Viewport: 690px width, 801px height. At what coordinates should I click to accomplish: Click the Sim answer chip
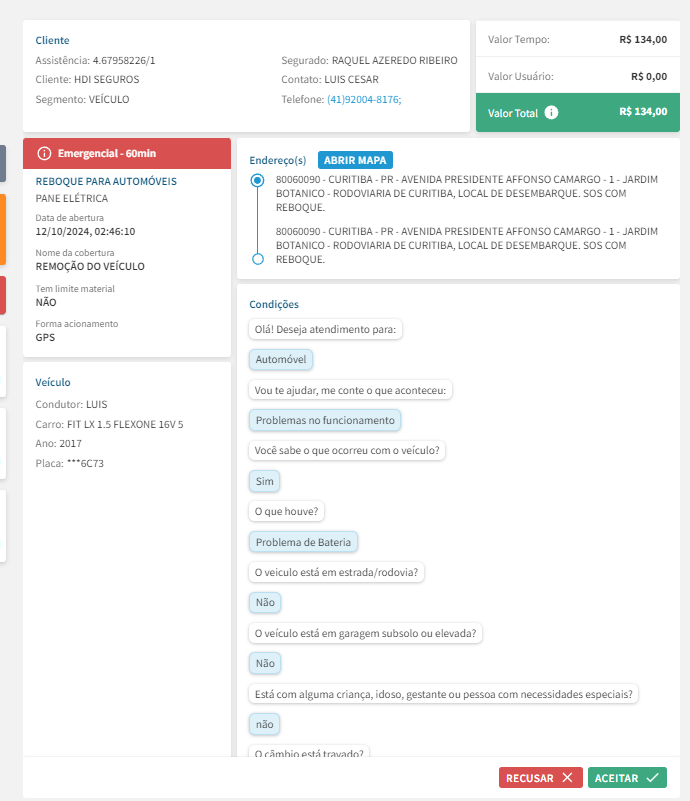(265, 482)
